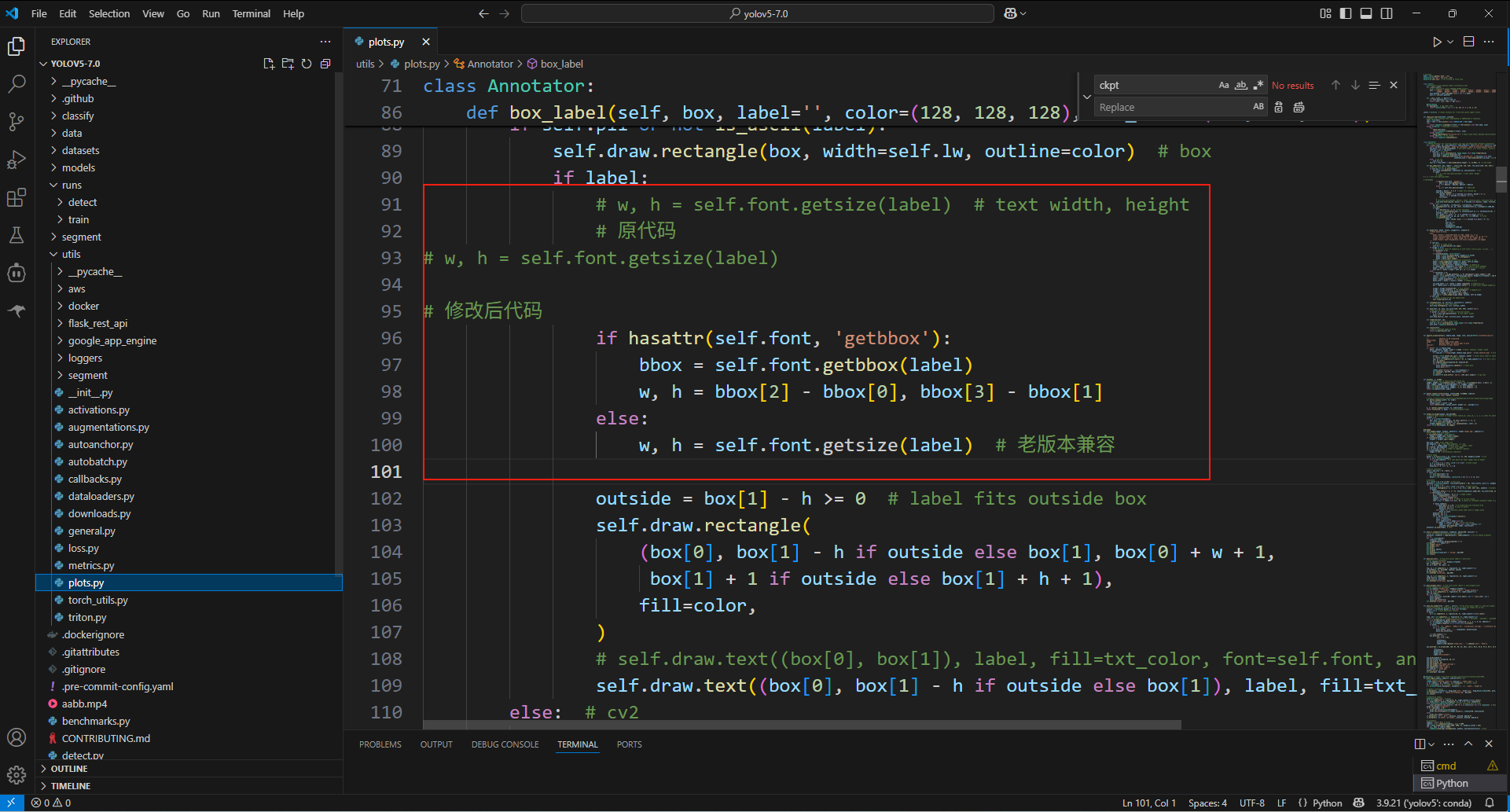
Task: Switch to the DEBUG CONSOLE tab
Action: click(x=505, y=744)
